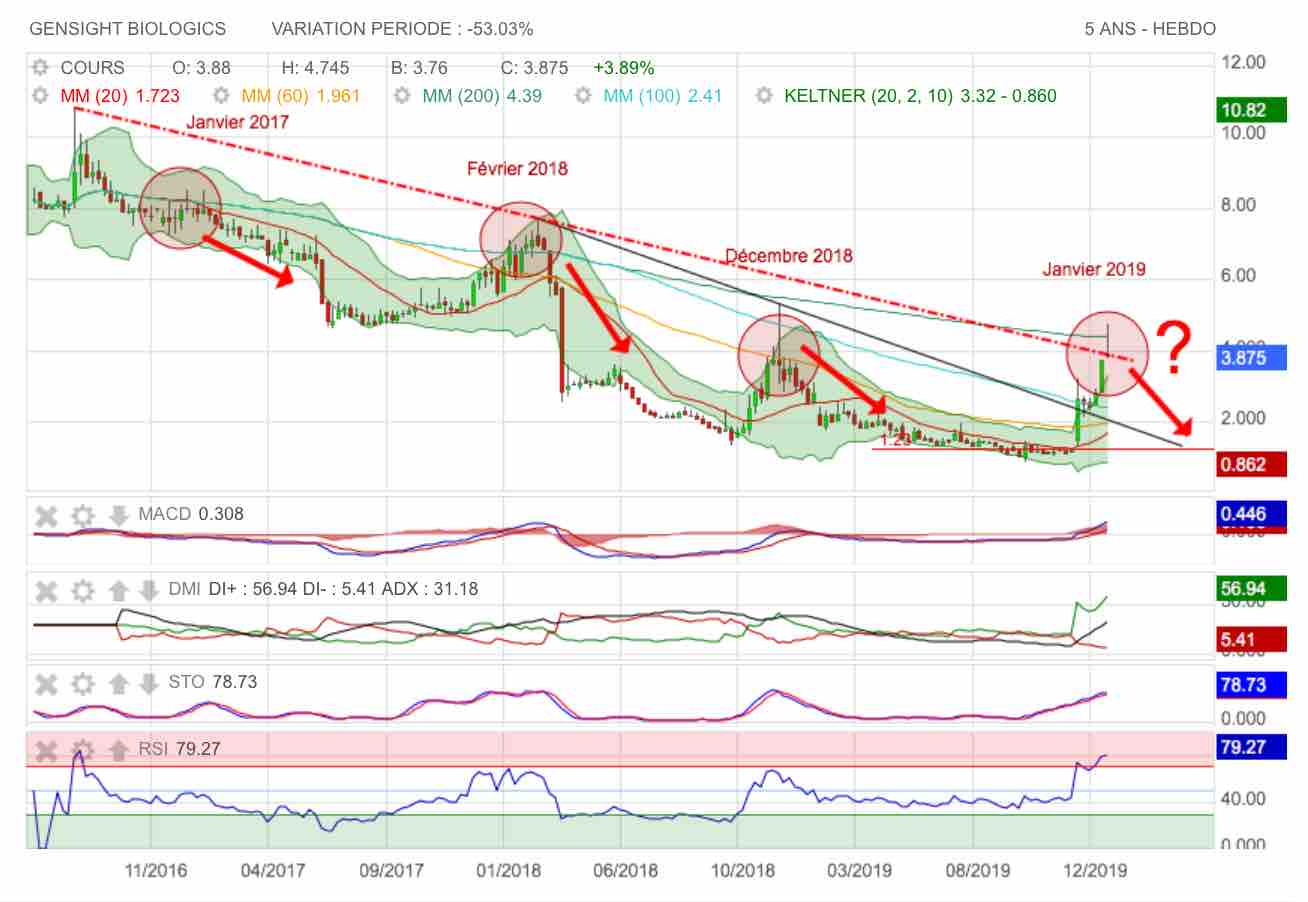
Task: Remove the RSI indicator with its X icon
Action: click(46, 749)
